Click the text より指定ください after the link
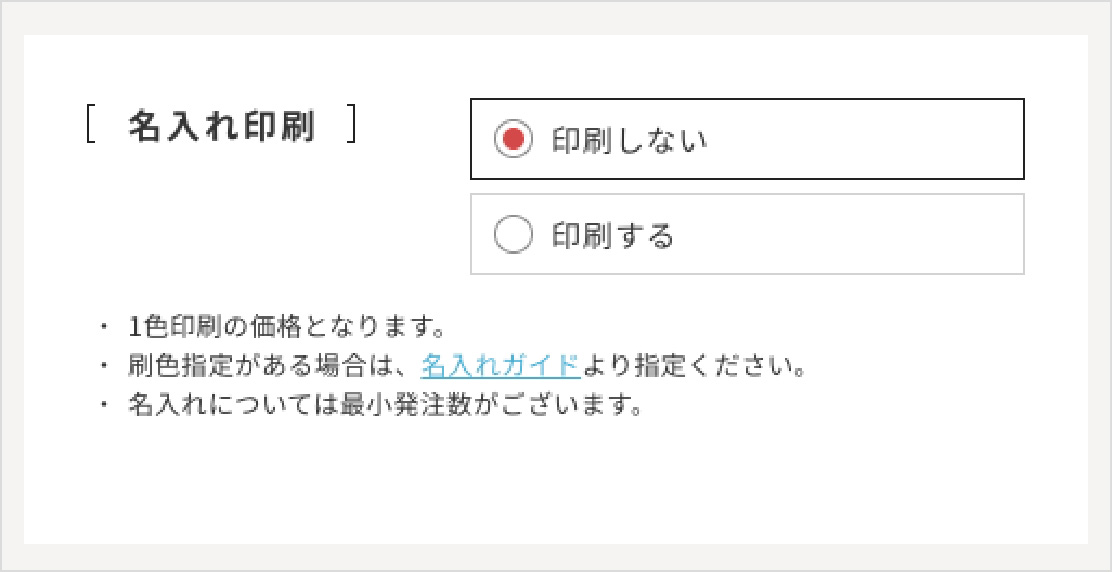 [x=694, y=365]
